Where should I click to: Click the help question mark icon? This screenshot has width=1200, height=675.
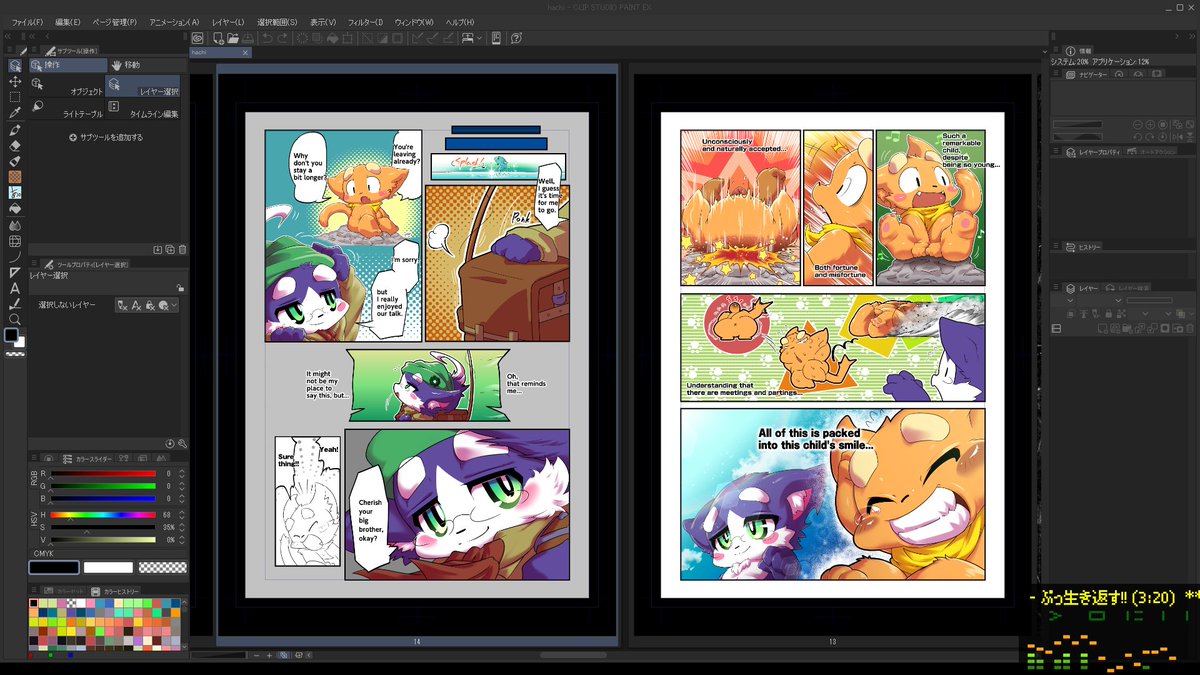click(x=516, y=38)
